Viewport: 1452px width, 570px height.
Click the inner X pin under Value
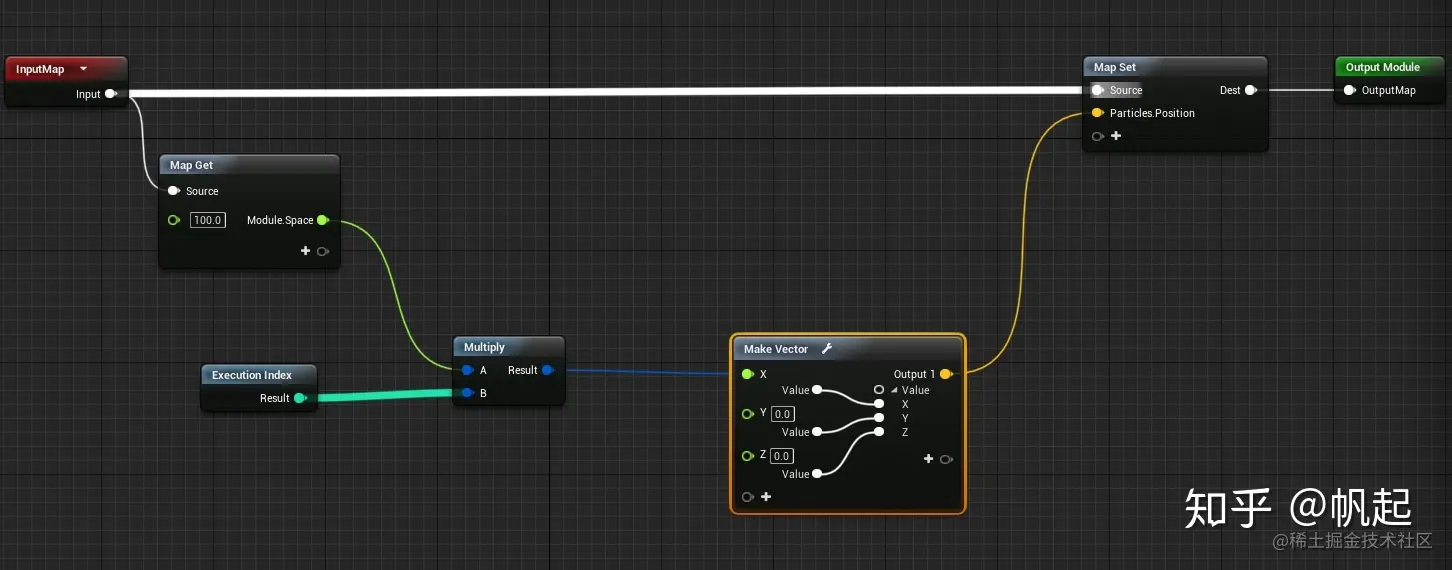tap(879, 404)
